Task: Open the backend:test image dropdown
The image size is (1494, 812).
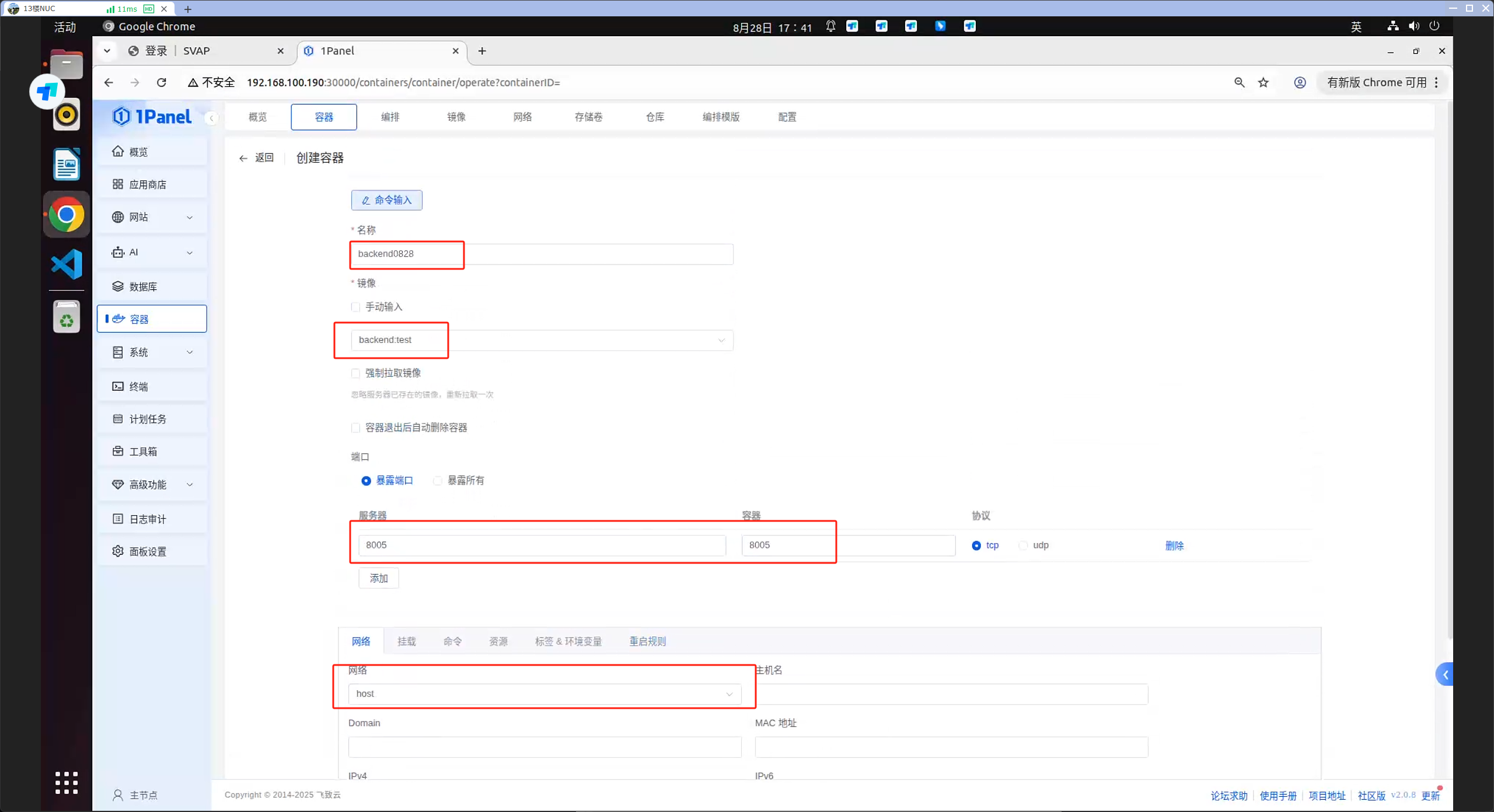Action: pos(542,340)
